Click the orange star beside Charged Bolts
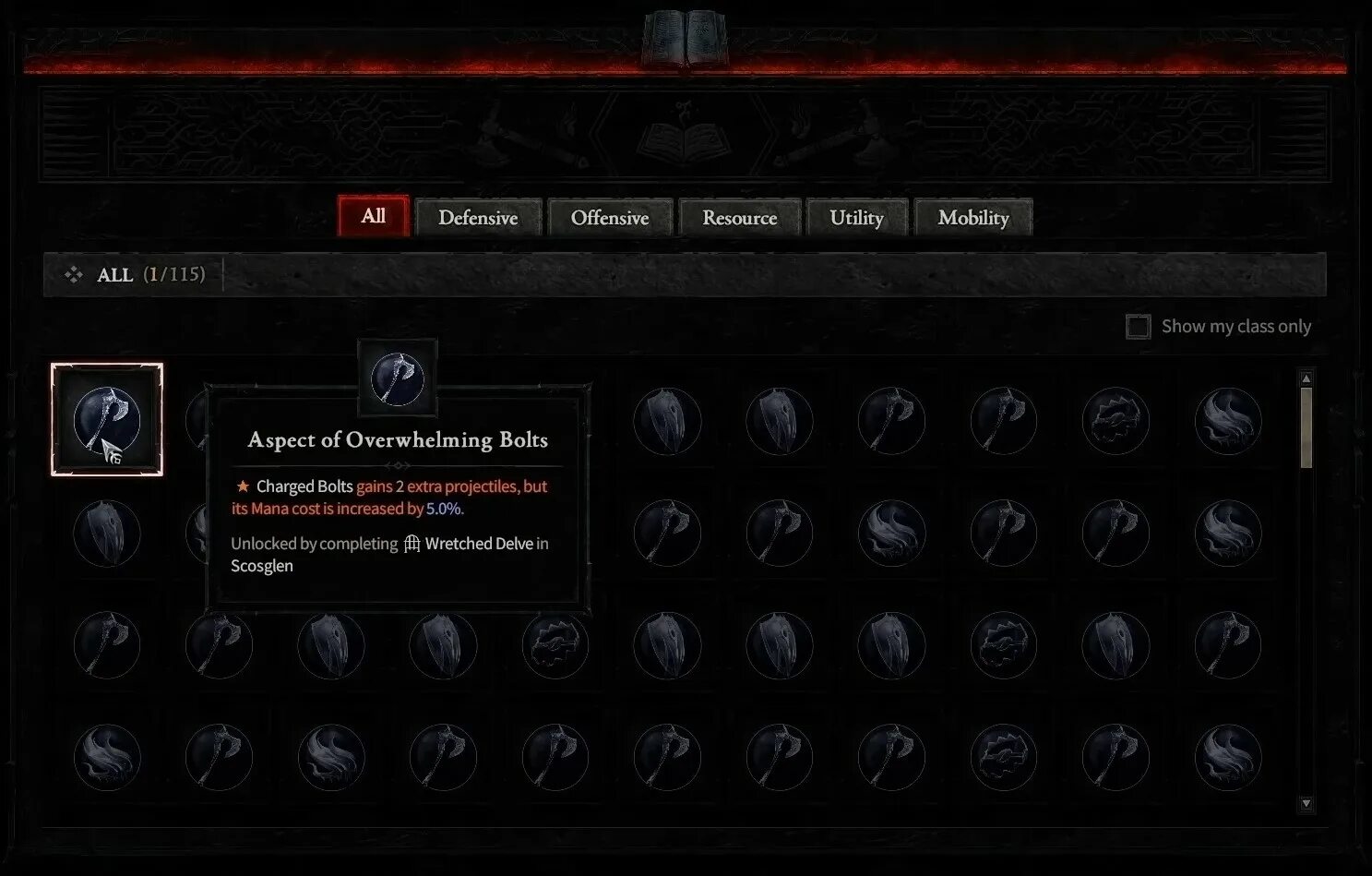 243,486
